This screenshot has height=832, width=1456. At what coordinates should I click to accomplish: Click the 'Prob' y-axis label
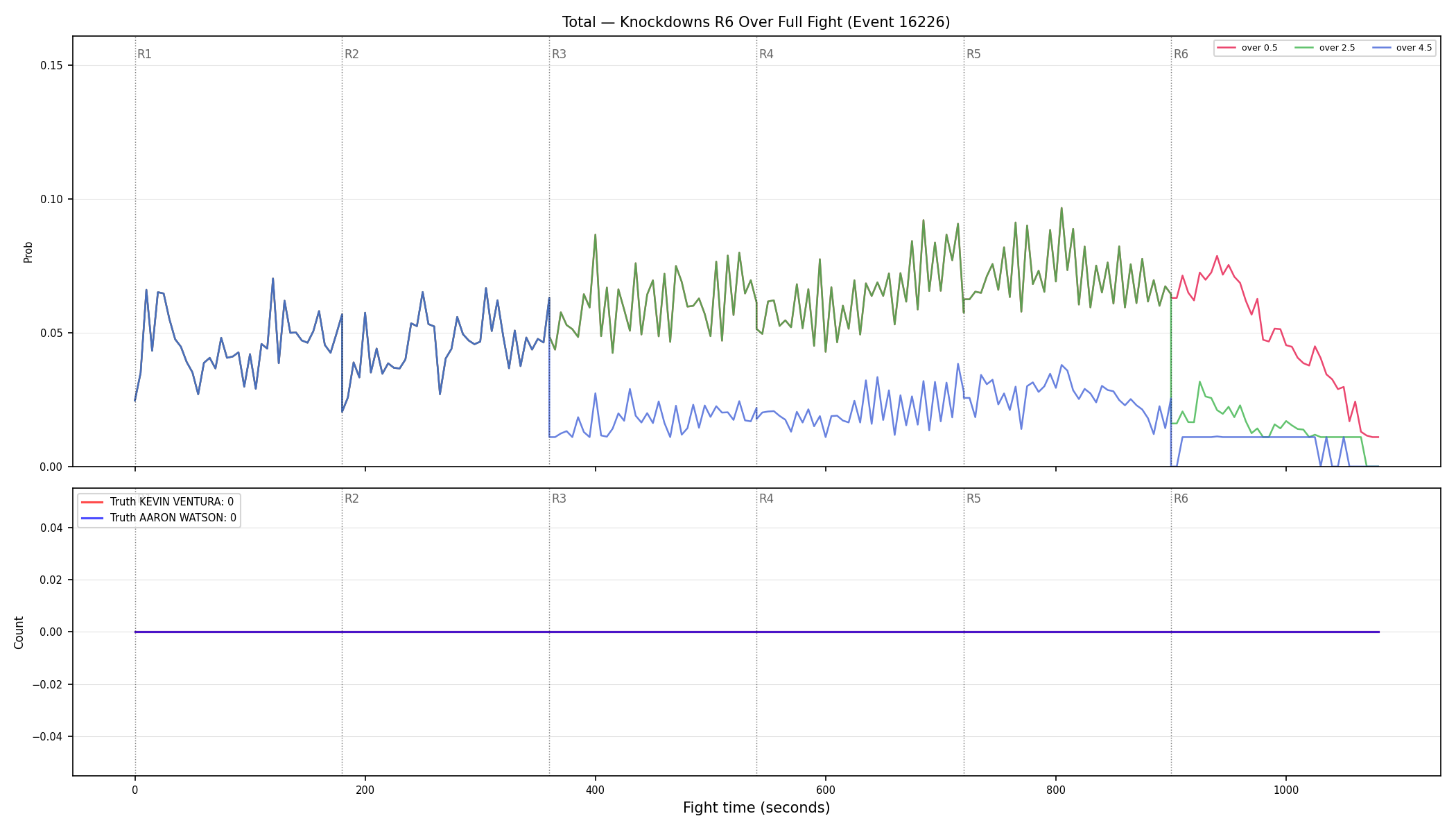[x=28, y=252]
